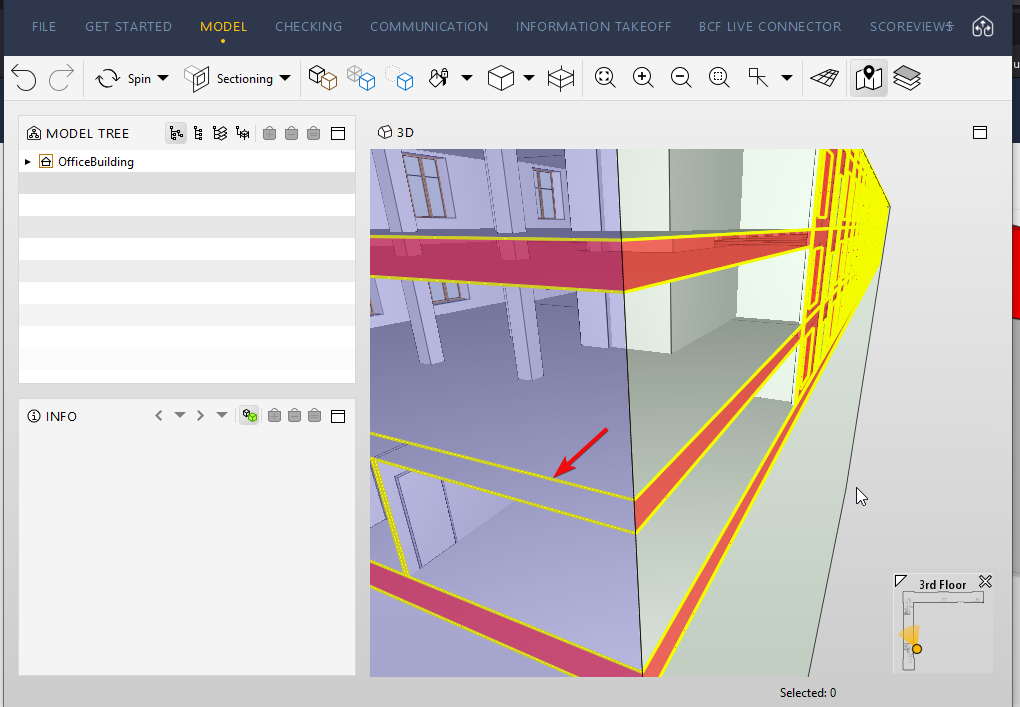Image resolution: width=1020 pixels, height=707 pixels.
Task: Maximize the Info panel
Action: coord(338,416)
